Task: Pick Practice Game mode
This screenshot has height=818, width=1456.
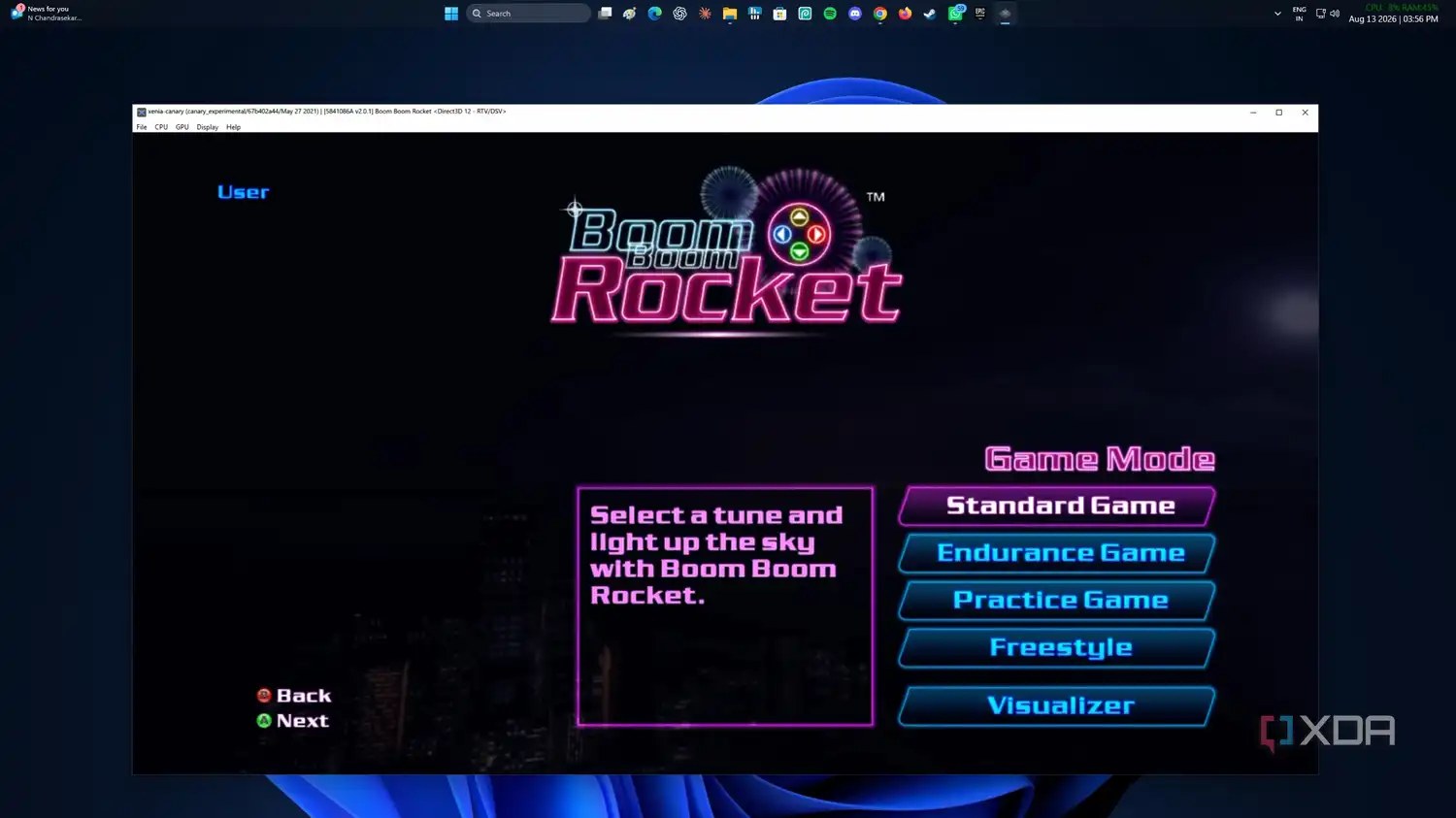Action: 1058,601
